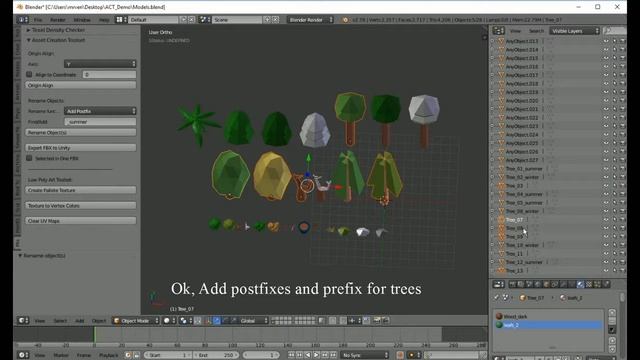Open the Global orientation dropdown
Viewport: 640px width, 360px height.
pyautogui.click(x=253, y=321)
